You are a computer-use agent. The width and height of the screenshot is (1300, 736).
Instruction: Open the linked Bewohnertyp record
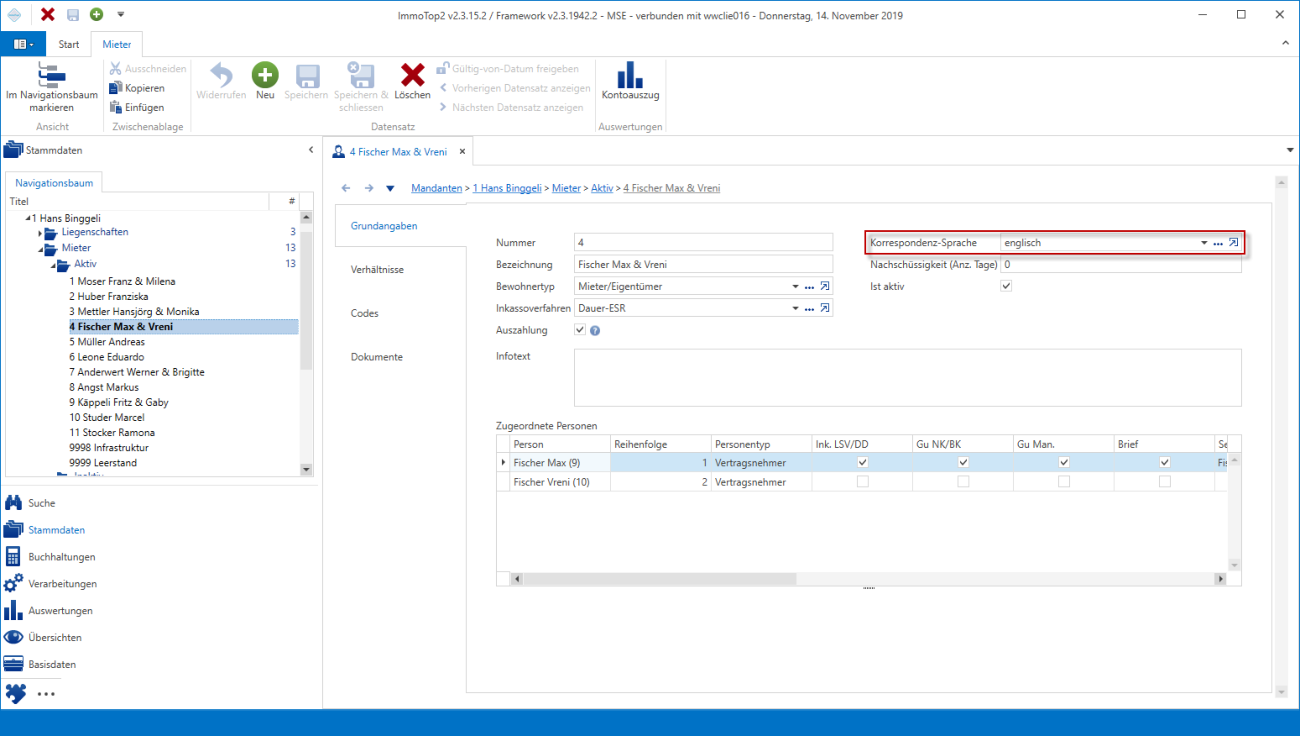click(825, 287)
